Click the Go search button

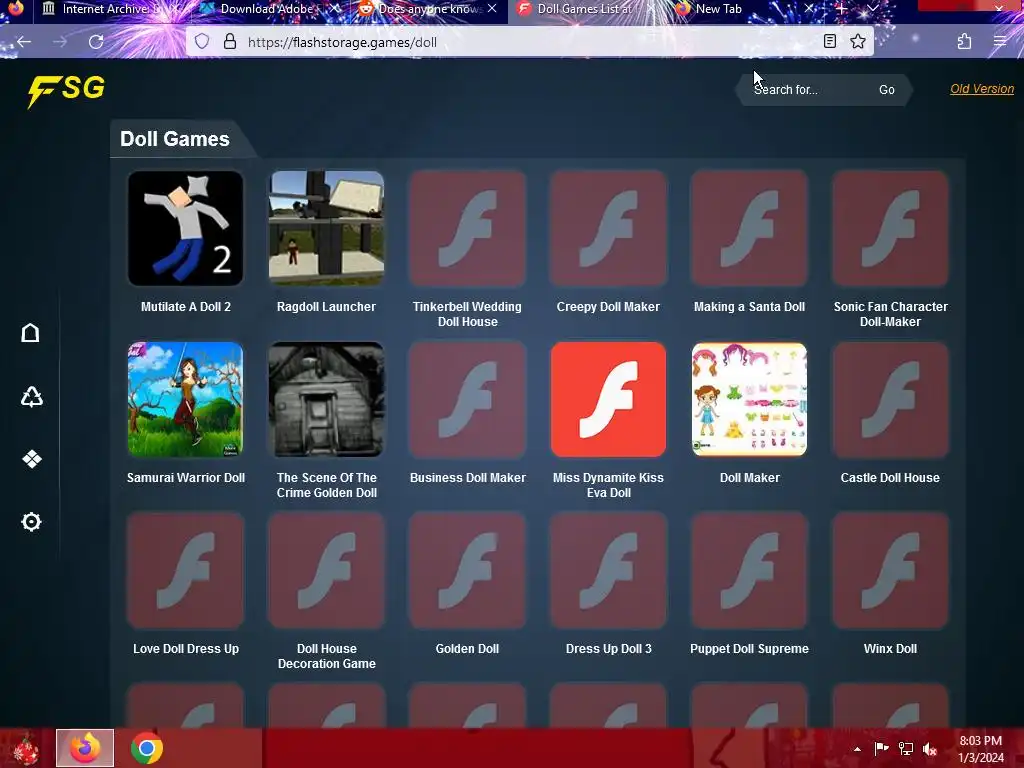pyautogui.click(x=886, y=89)
